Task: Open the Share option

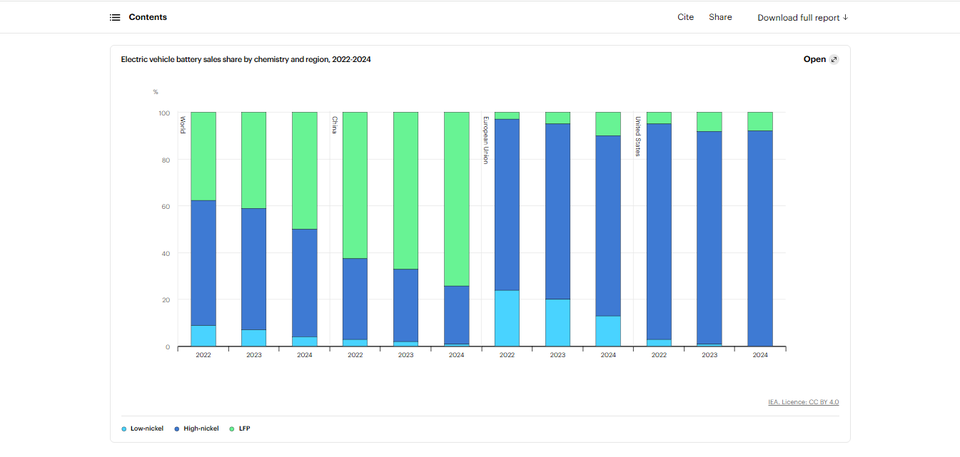Action: coord(720,17)
